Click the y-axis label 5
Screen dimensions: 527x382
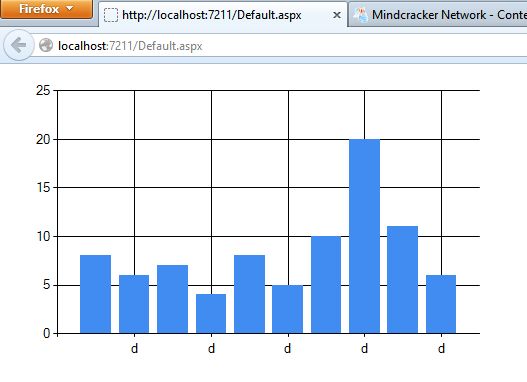[x=46, y=285]
